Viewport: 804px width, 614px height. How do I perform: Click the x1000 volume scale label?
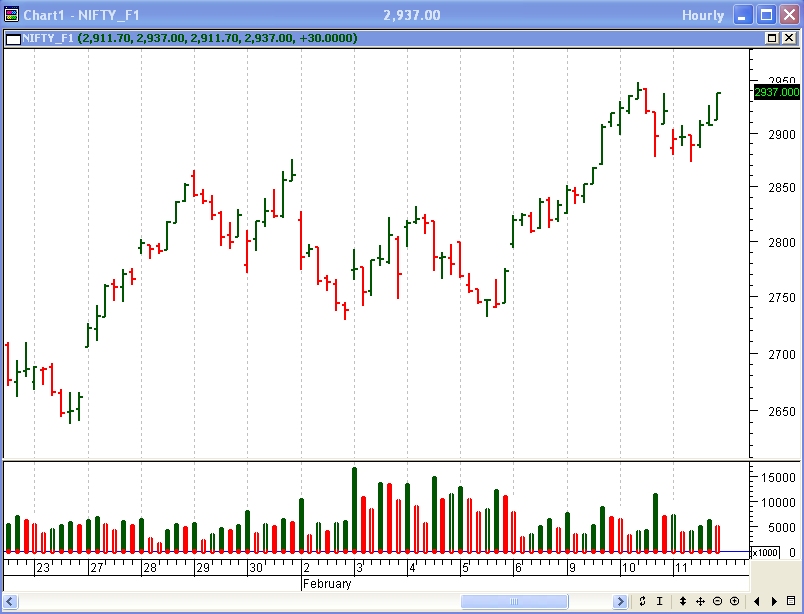765,552
